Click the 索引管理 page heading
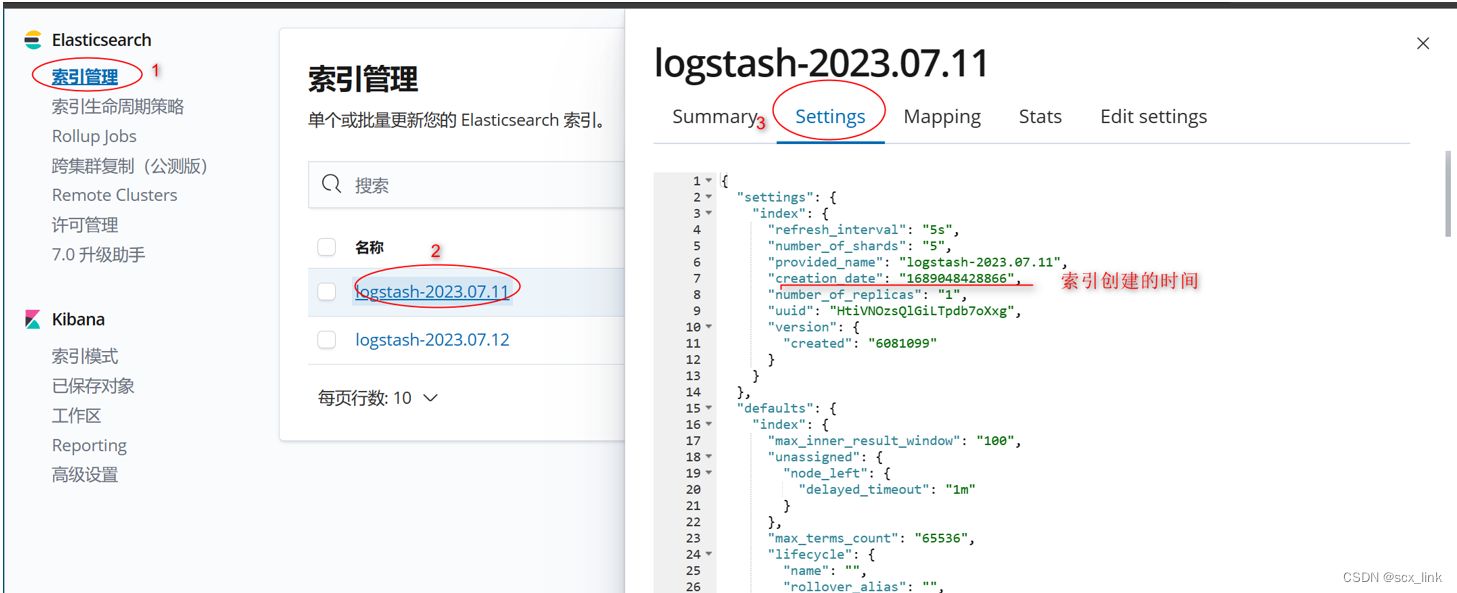 (363, 79)
